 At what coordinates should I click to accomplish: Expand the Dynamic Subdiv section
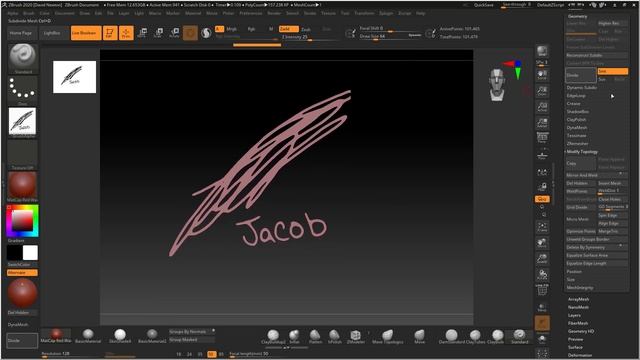click(x=582, y=88)
